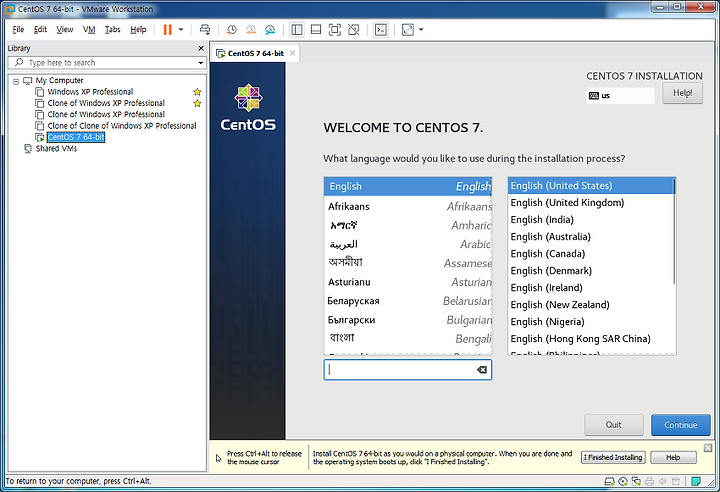Choose English (Hong Kong SAR China) locale
This screenshot has height=492, width=720.
[x=591, y=339]
